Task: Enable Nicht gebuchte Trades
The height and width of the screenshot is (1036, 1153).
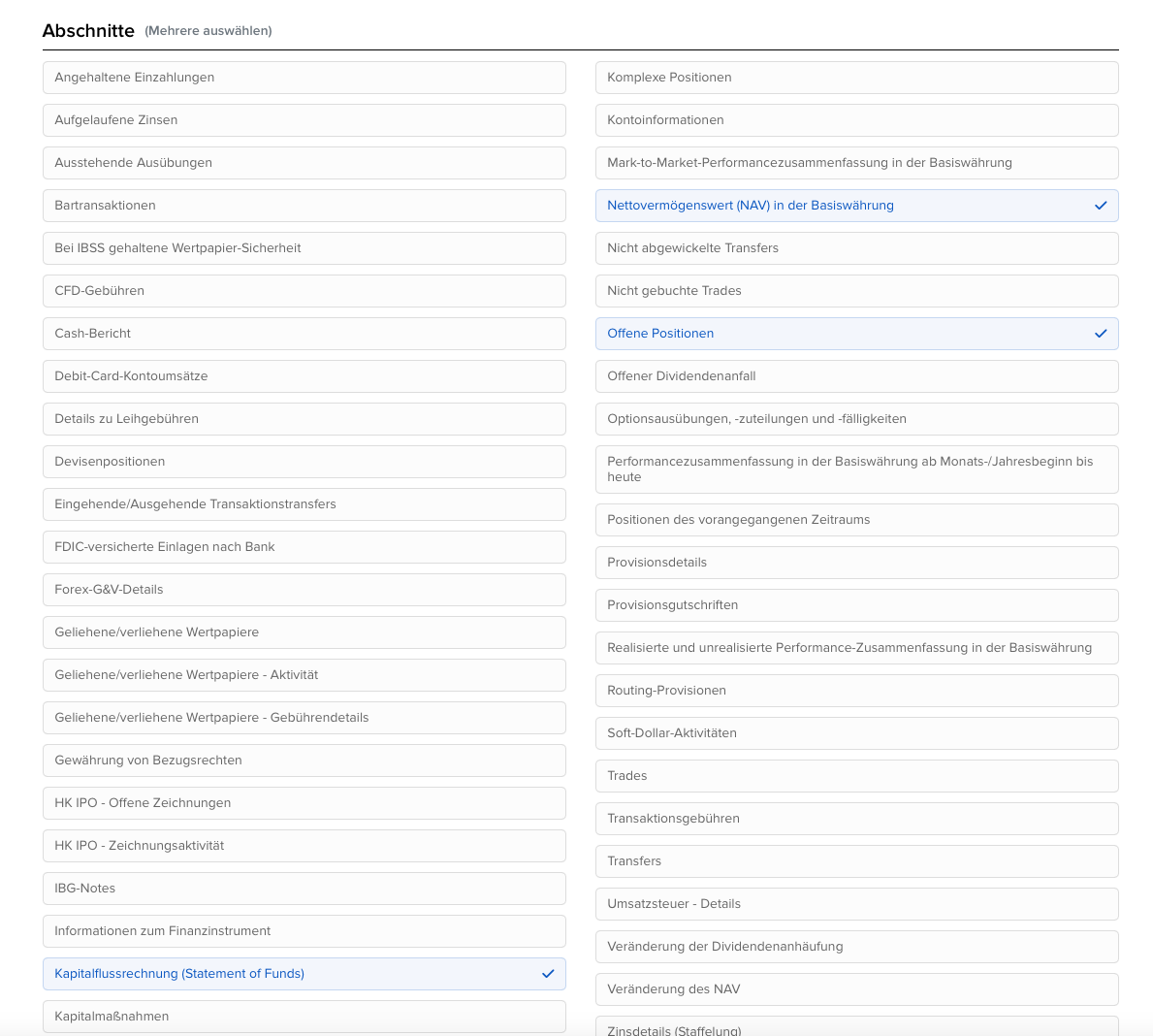Action: tap(856, 291)
